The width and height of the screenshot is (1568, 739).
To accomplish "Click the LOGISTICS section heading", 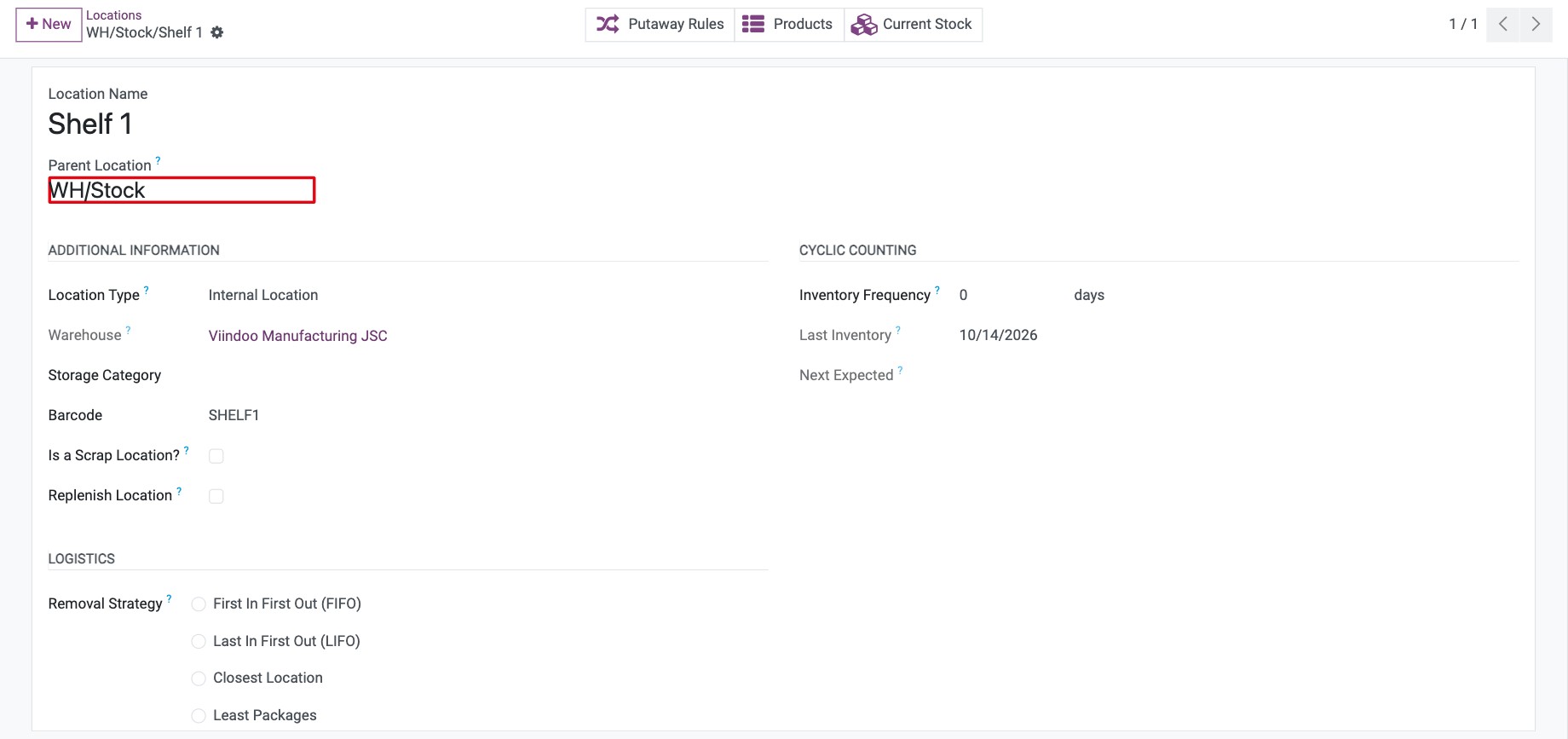I will (x=82, y=558).
